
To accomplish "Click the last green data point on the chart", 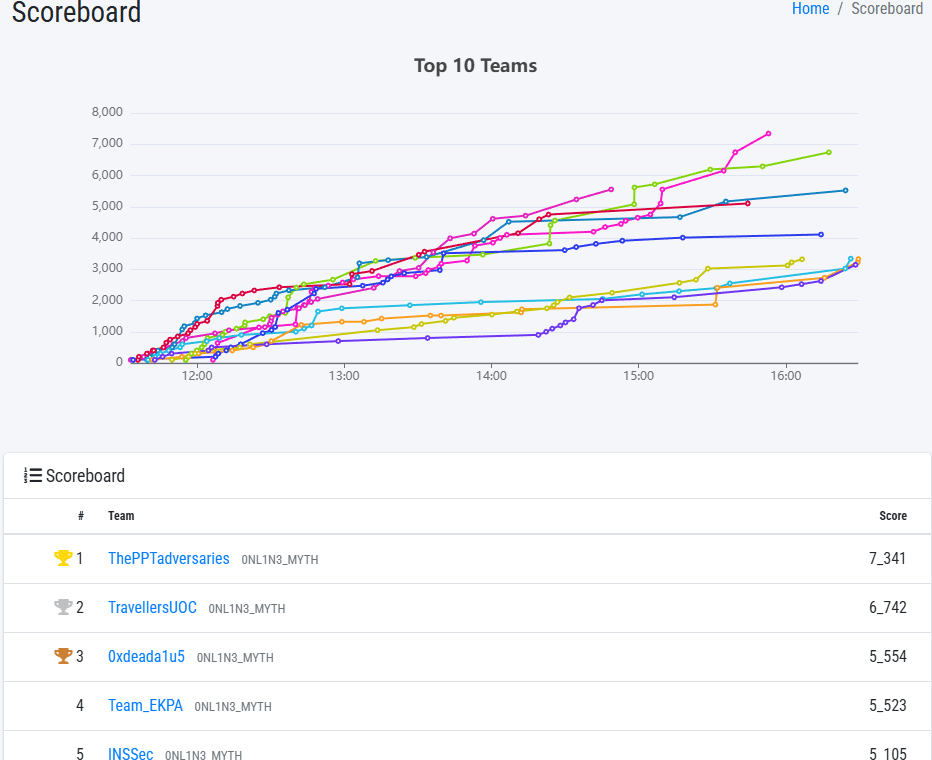I will 829,152.
